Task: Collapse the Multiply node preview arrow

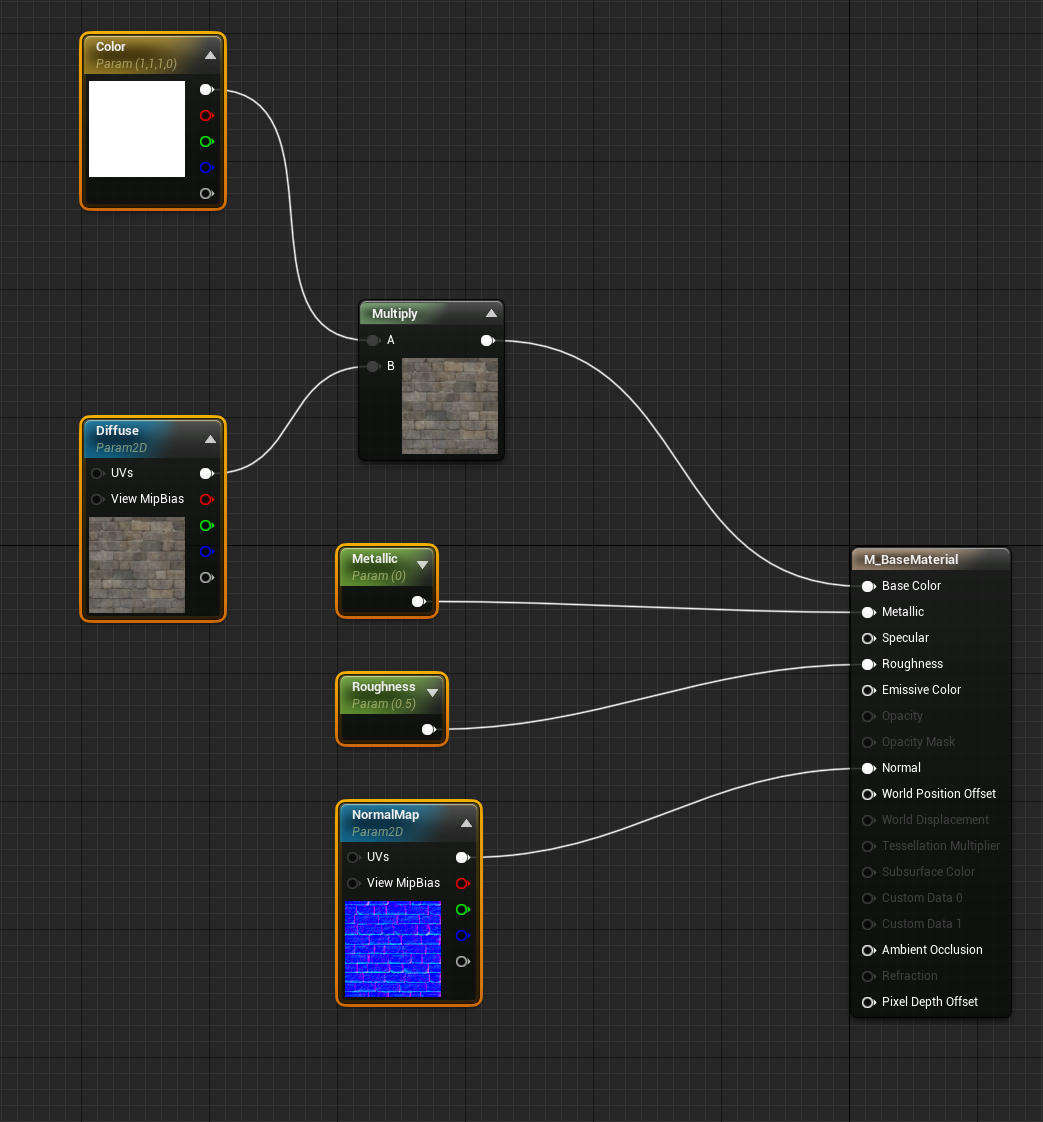Action: (x=489, y=313)
